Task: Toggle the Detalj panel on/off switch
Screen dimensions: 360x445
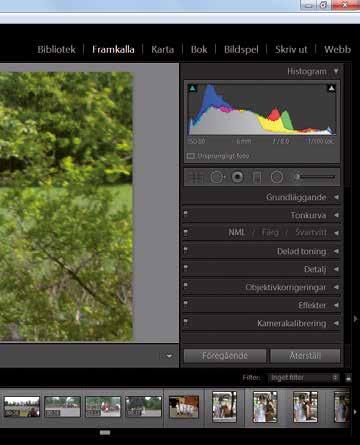Action: point(186,268)
